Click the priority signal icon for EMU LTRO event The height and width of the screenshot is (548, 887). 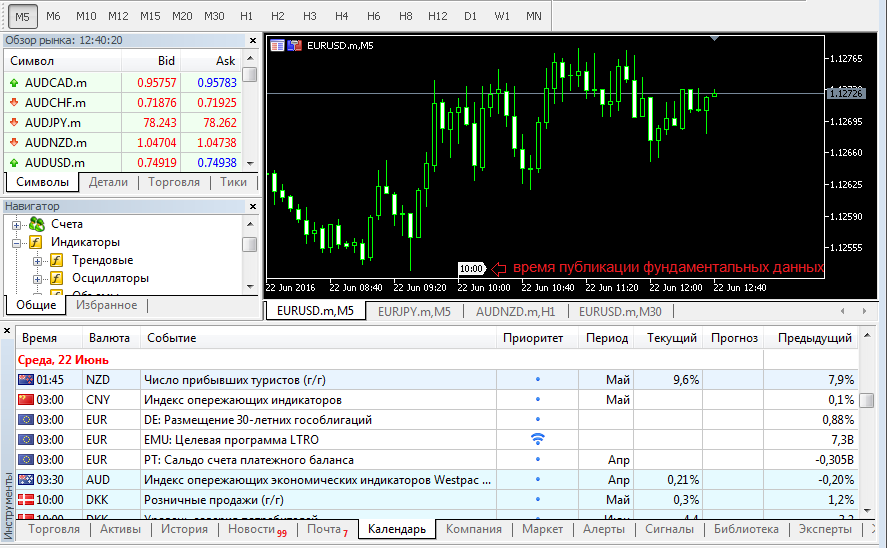coord(537,439)
